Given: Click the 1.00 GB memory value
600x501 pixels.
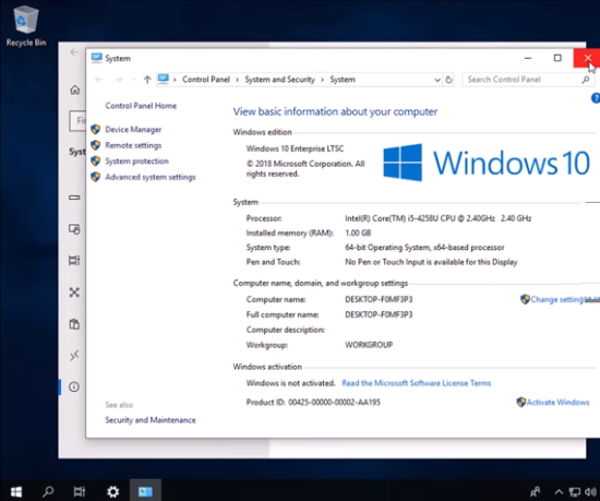Looking at the screenshot, I should pyautogui.click(x=358, y=233).
